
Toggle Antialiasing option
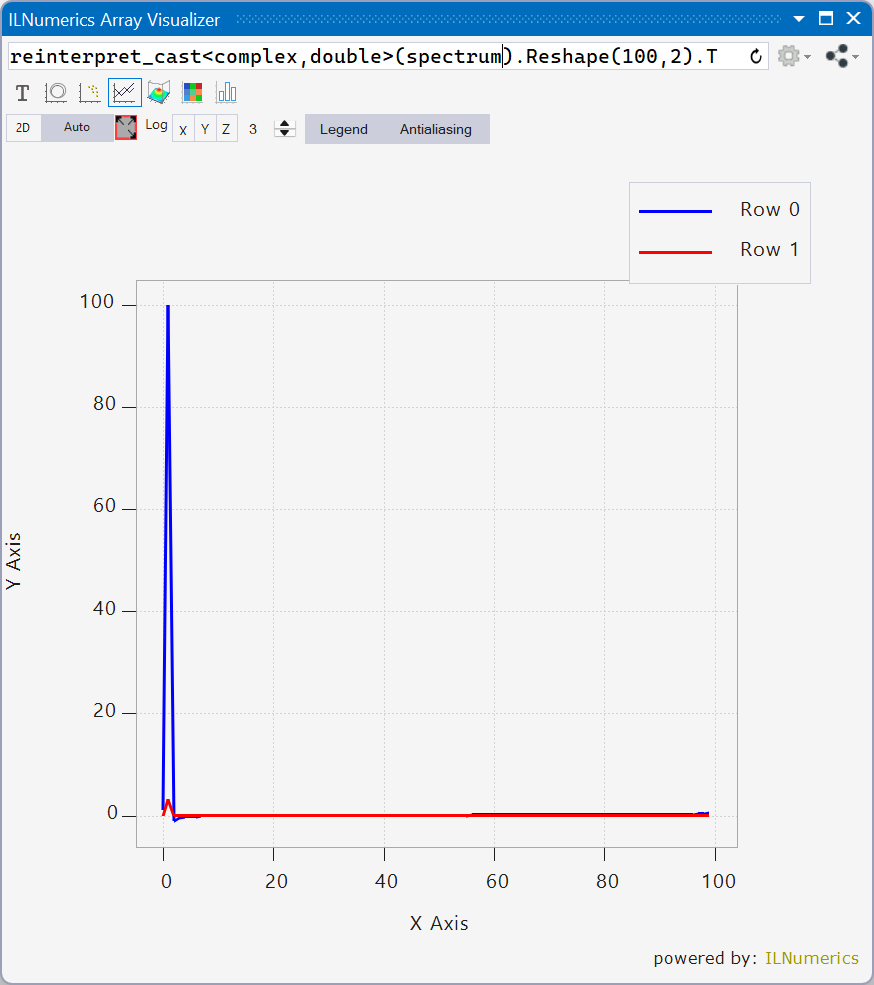[x=436, y=129]
